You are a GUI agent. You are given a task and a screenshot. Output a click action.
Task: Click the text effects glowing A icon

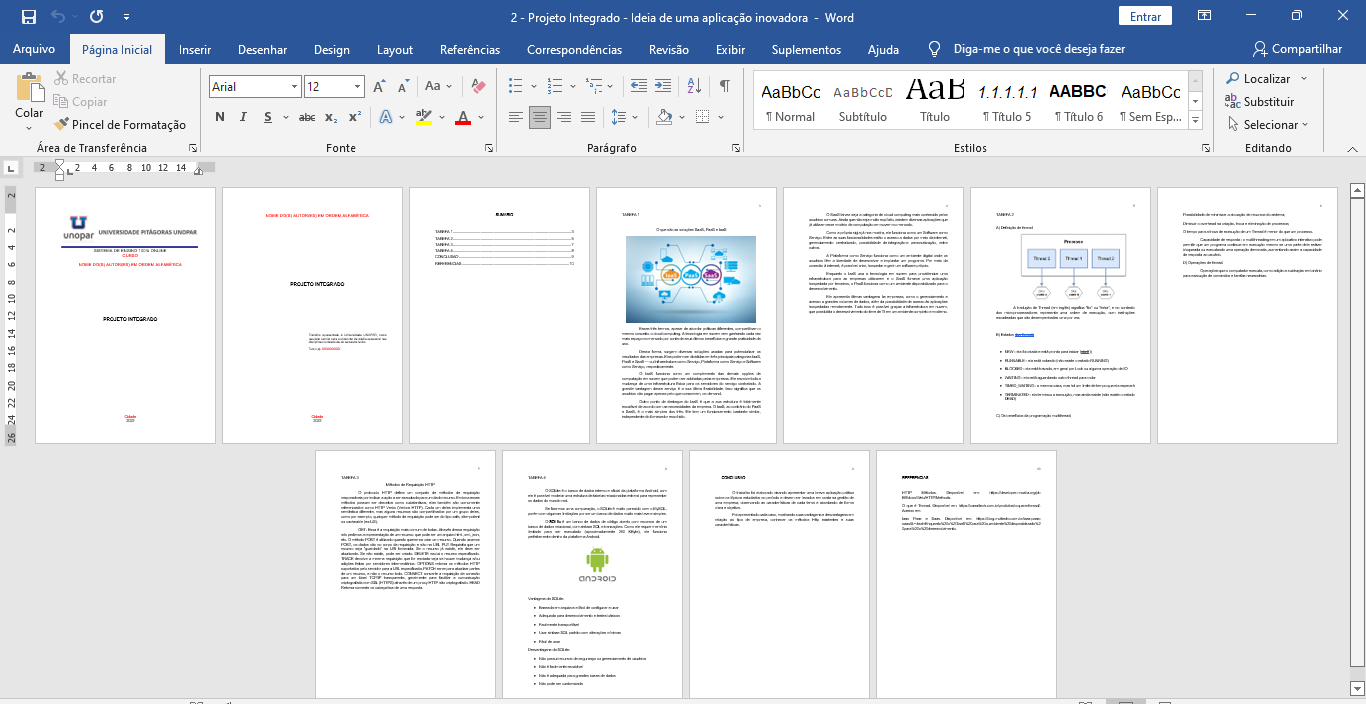click(x=387, y=117)
